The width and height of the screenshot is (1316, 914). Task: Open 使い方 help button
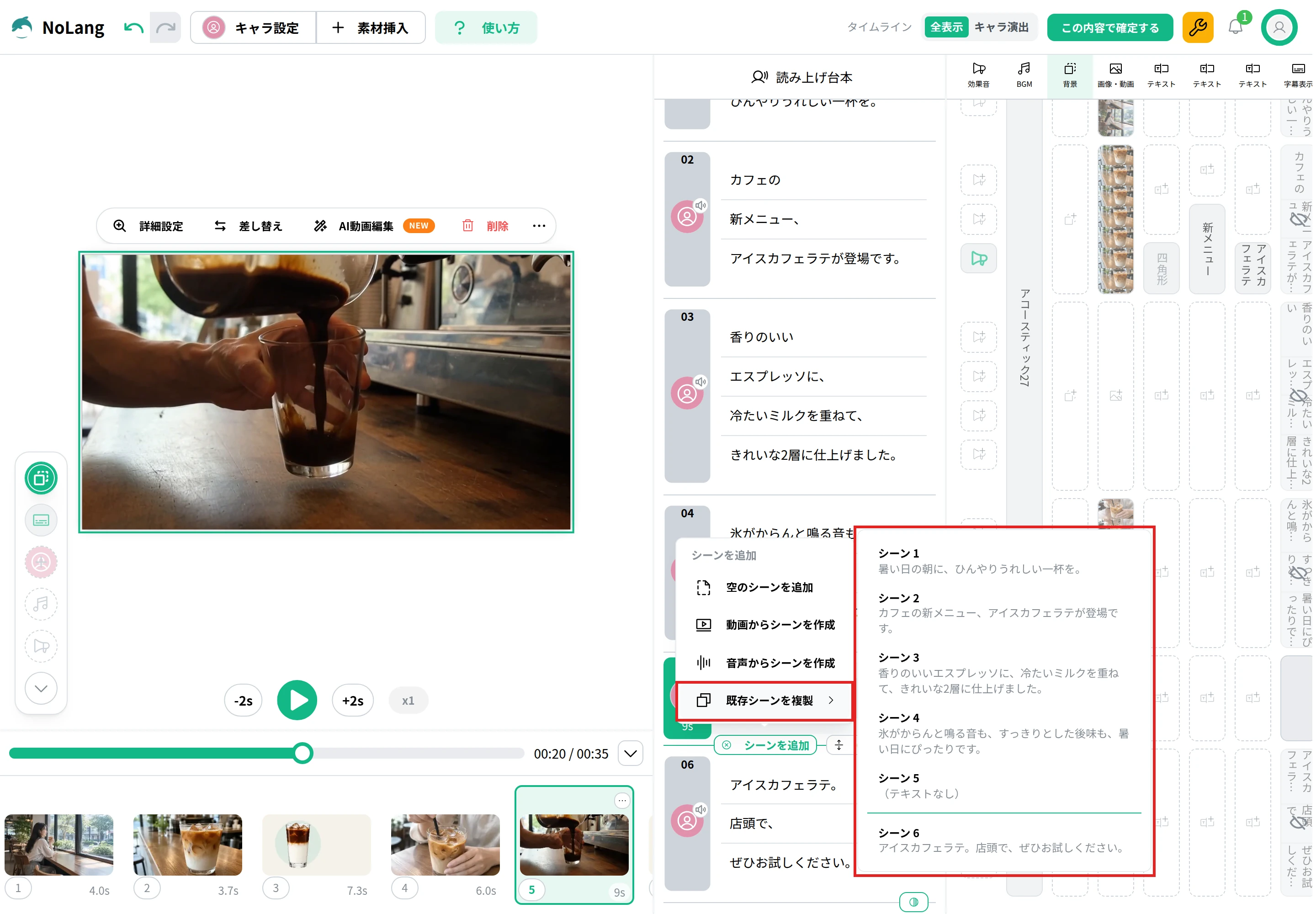coord(486,27)
